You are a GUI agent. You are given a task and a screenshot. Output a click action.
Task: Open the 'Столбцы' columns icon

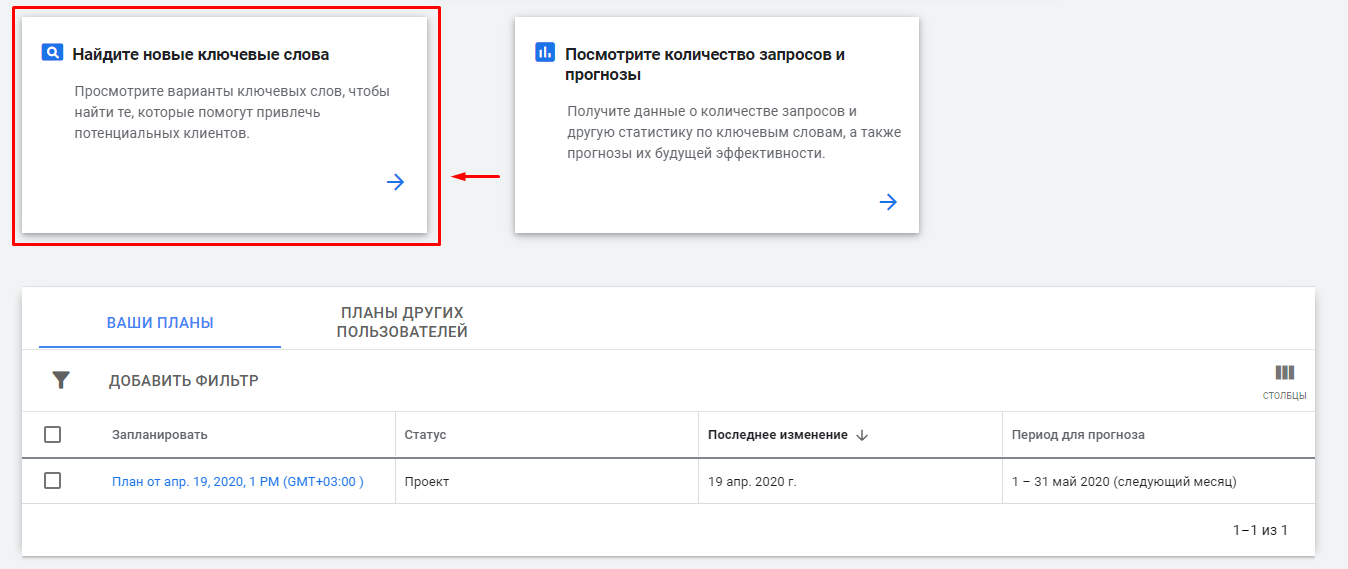point(1284,380)
